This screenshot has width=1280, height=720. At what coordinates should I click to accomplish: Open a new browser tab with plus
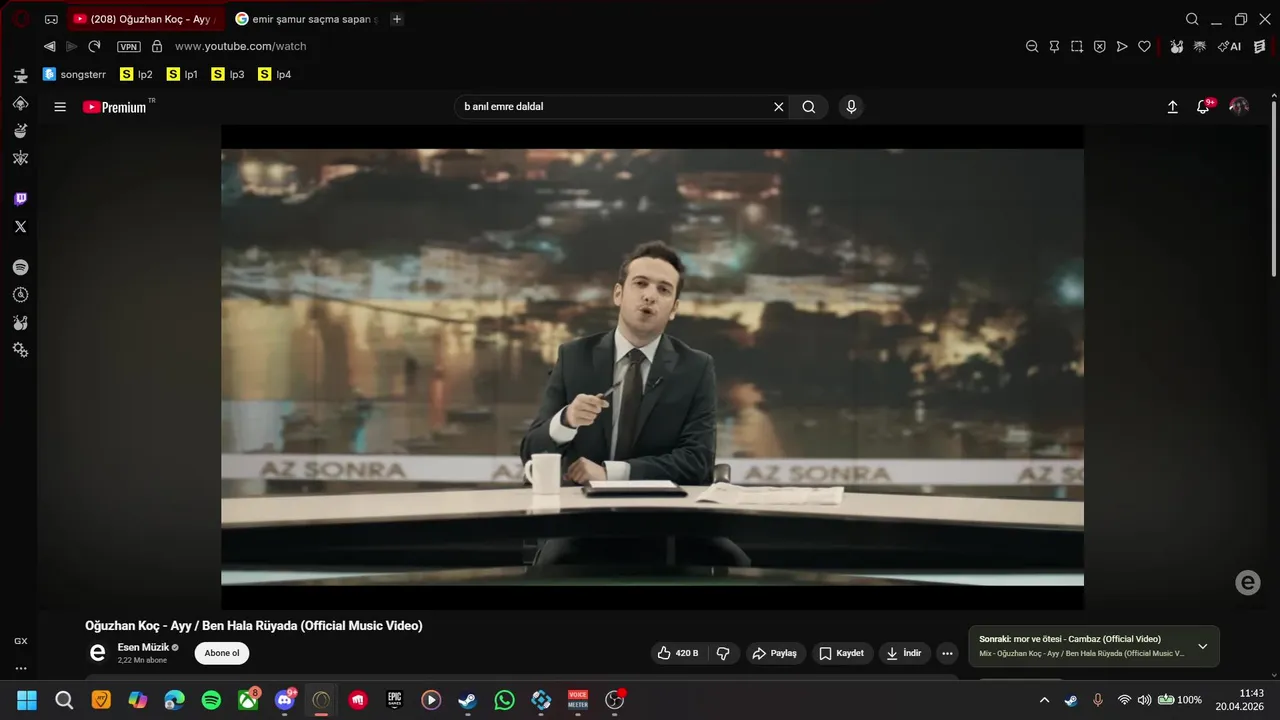click(x=397, y=19)
